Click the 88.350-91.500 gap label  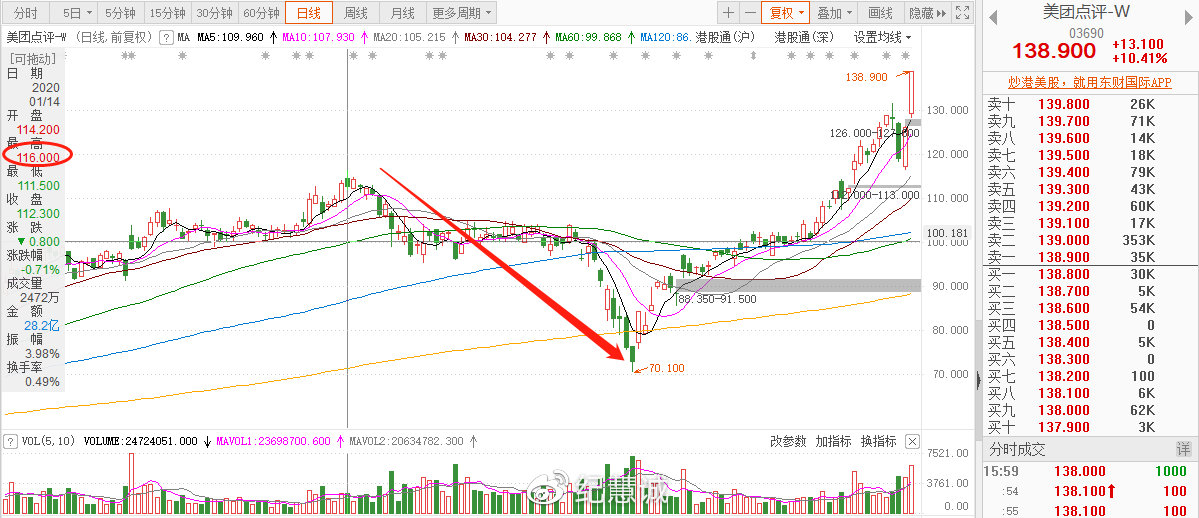[x=717, y=299]
